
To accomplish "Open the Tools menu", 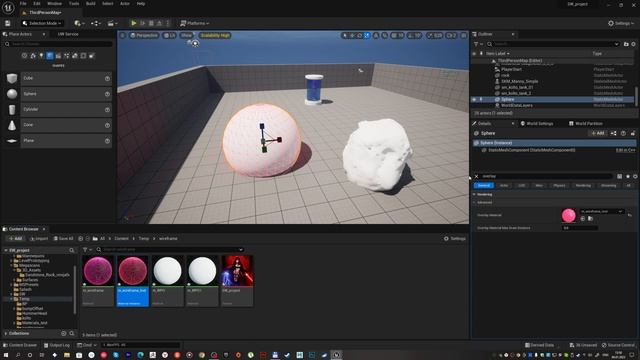I will click(x=74, y=4).
